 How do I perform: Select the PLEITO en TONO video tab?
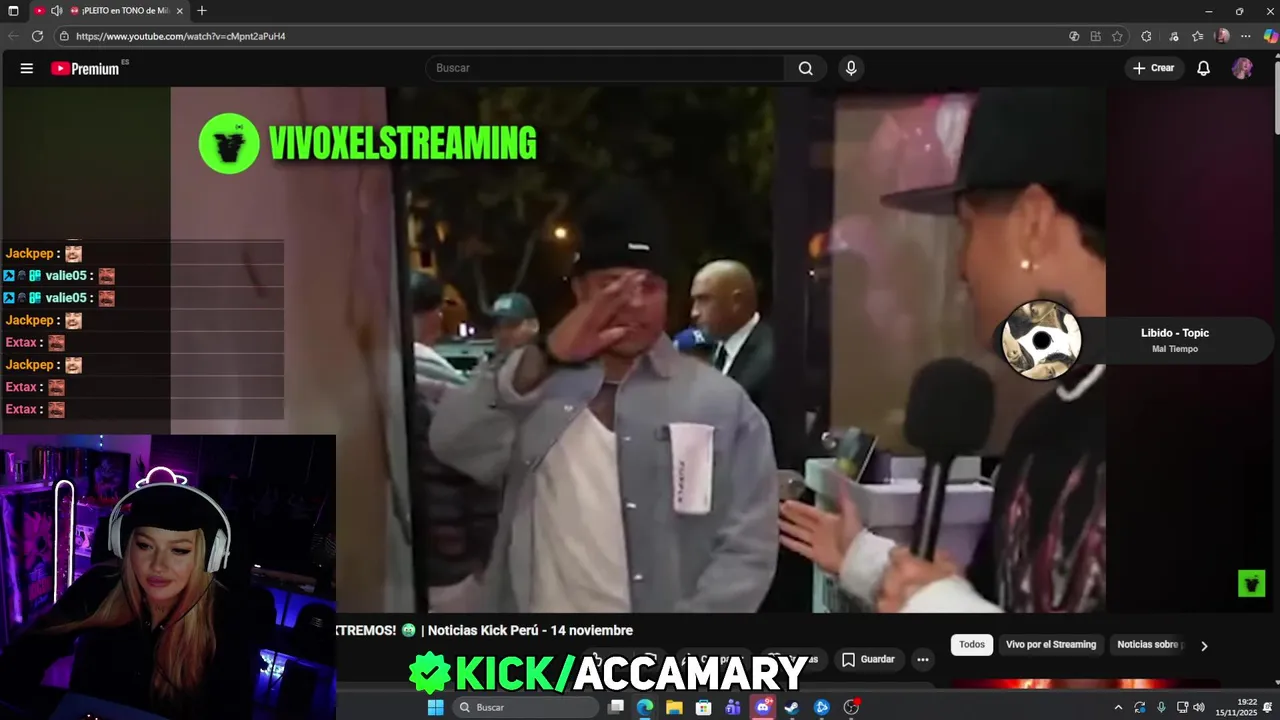125,11
